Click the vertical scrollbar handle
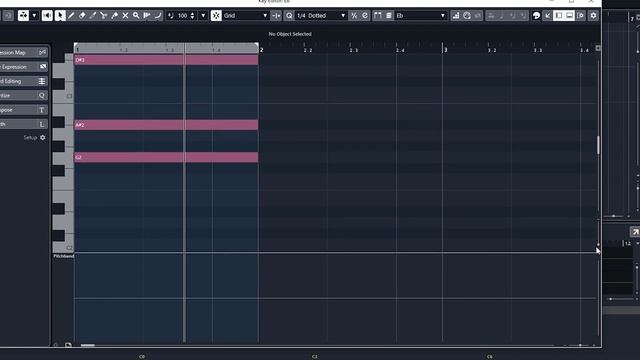The height and width of the screenshot is (360, 640). pos(598,145)
